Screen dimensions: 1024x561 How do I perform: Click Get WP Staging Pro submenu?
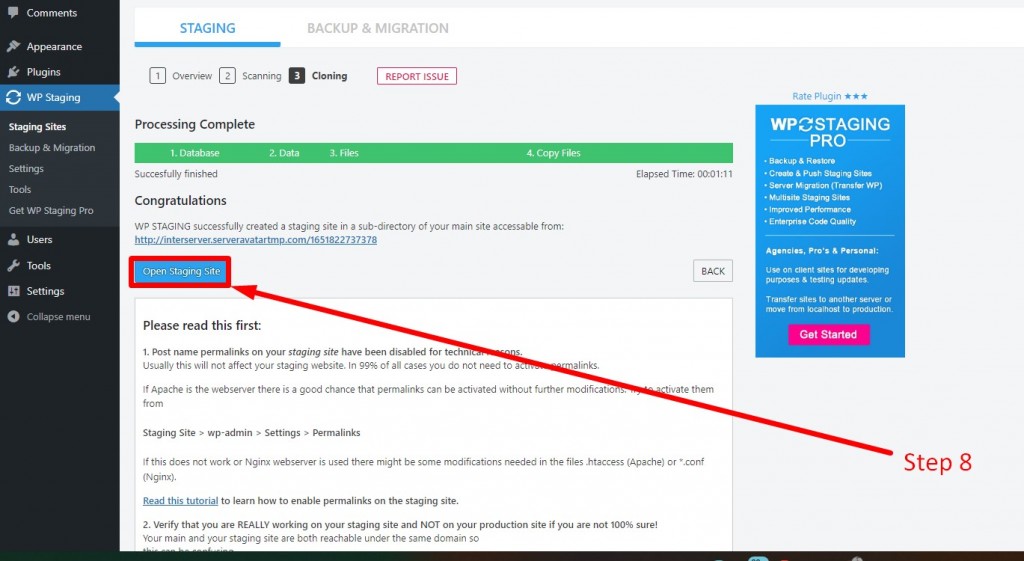pos(51,210)
